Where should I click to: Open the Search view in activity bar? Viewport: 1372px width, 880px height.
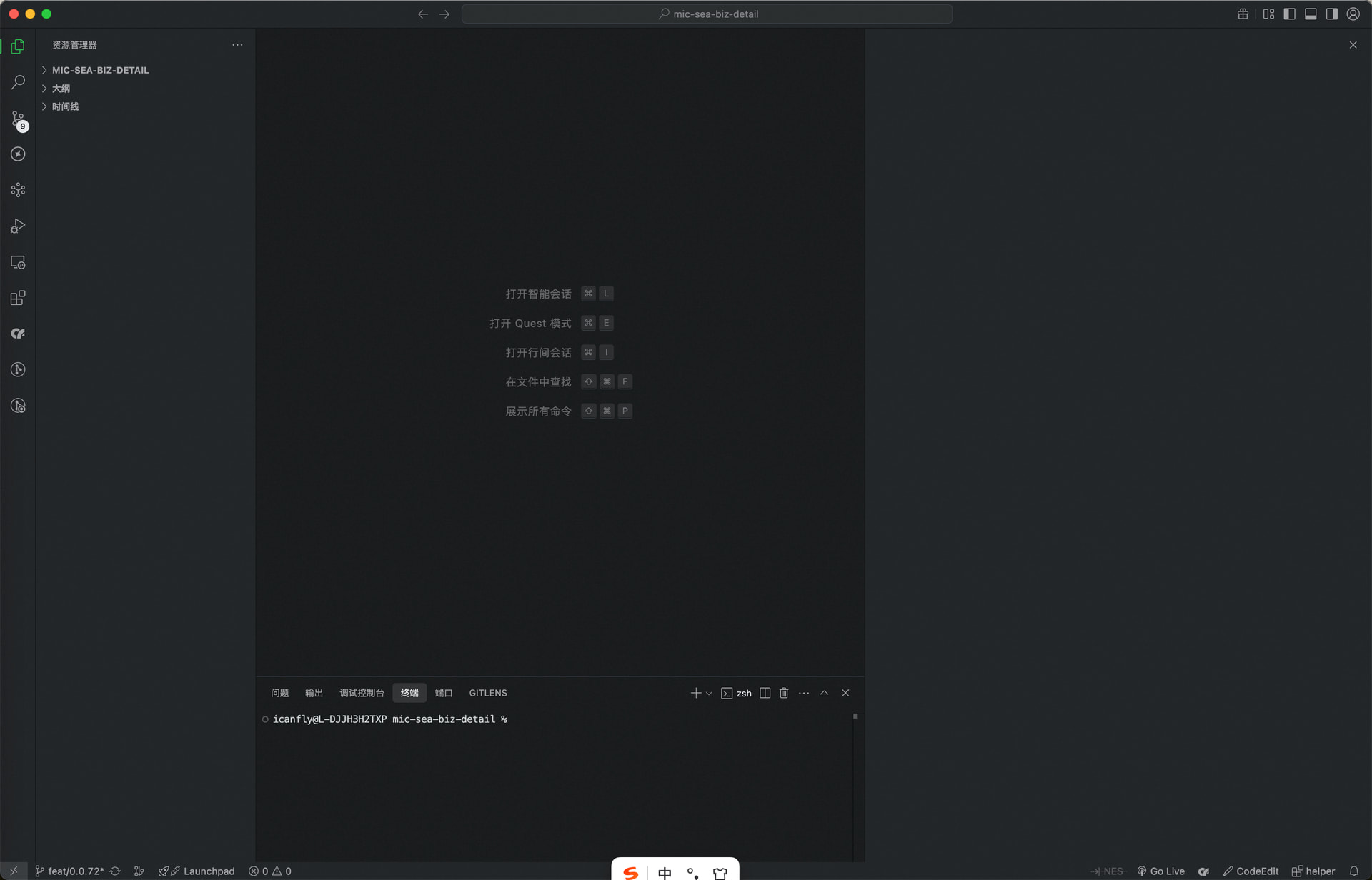tap(18, 82)
